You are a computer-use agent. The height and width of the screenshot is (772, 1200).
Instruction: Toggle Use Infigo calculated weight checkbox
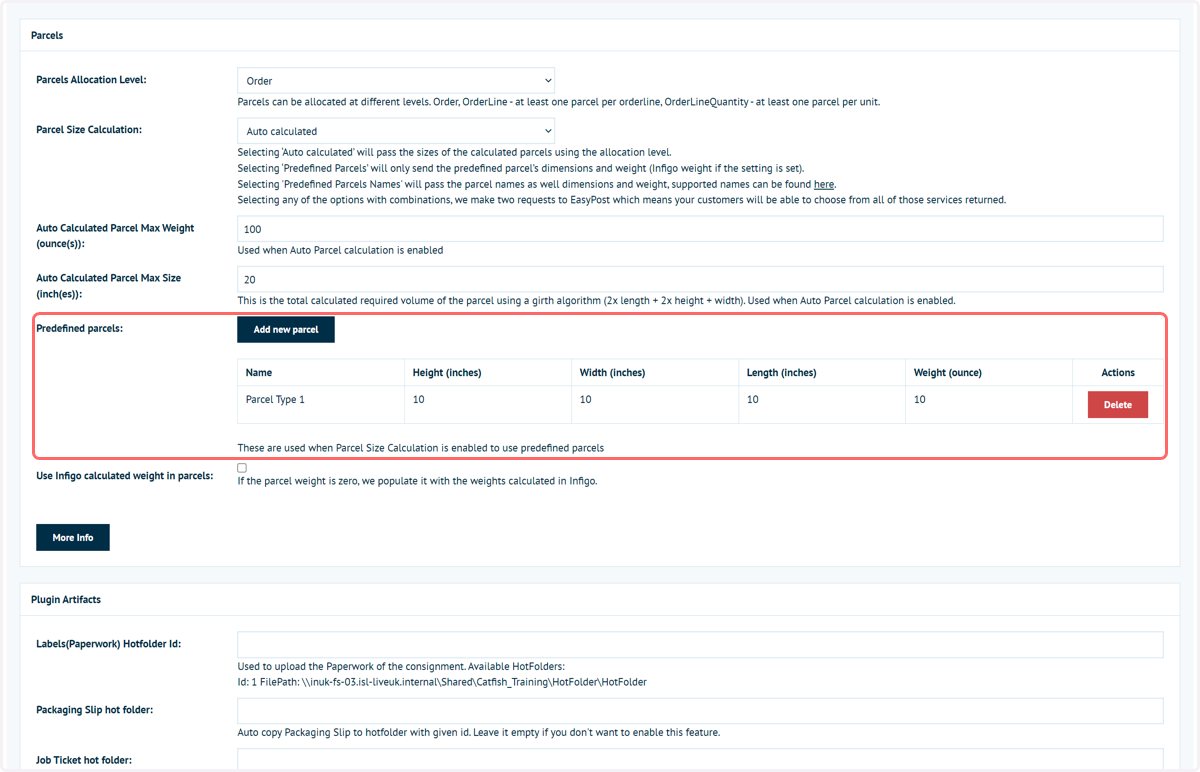(242, 467)
